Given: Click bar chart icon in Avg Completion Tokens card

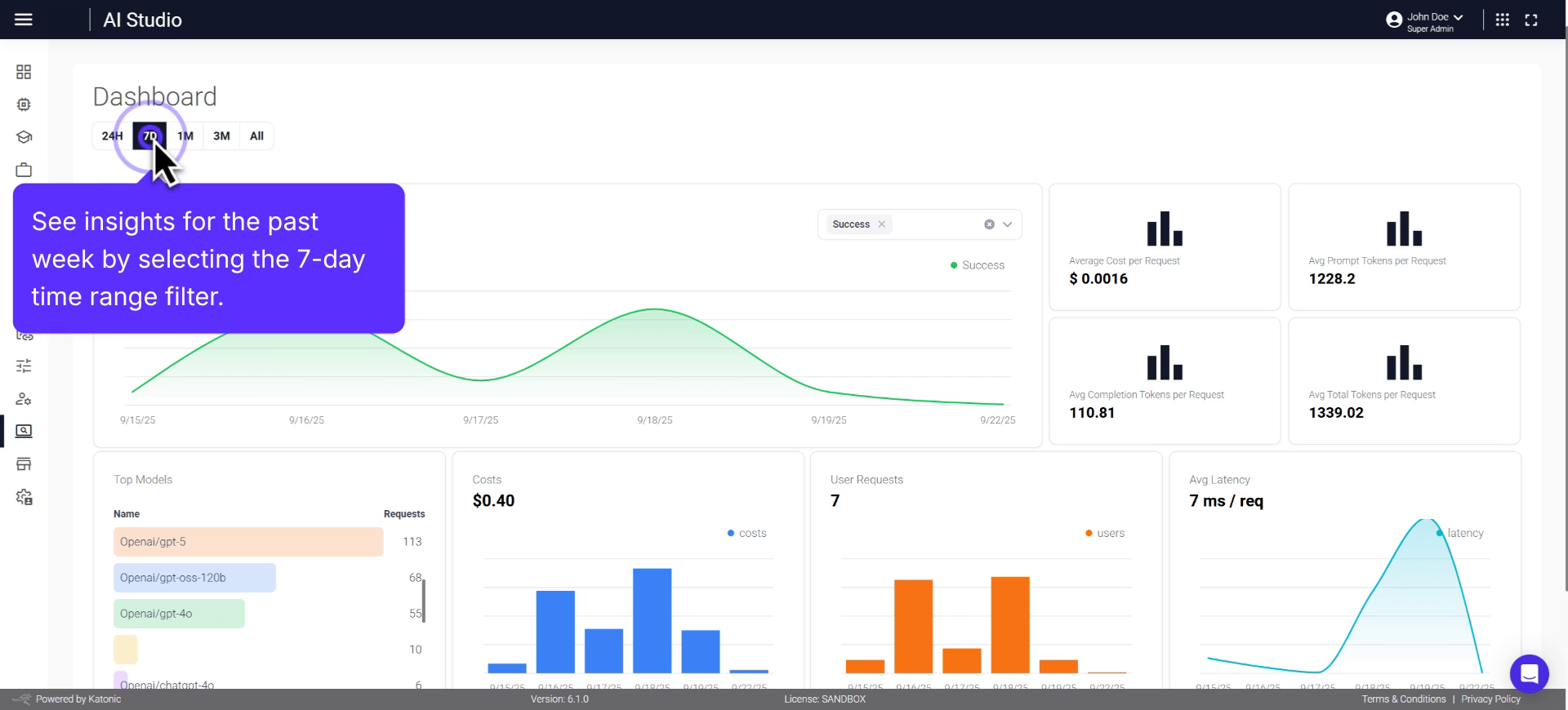Looking at the screenshot, I should pos(1165,363).
